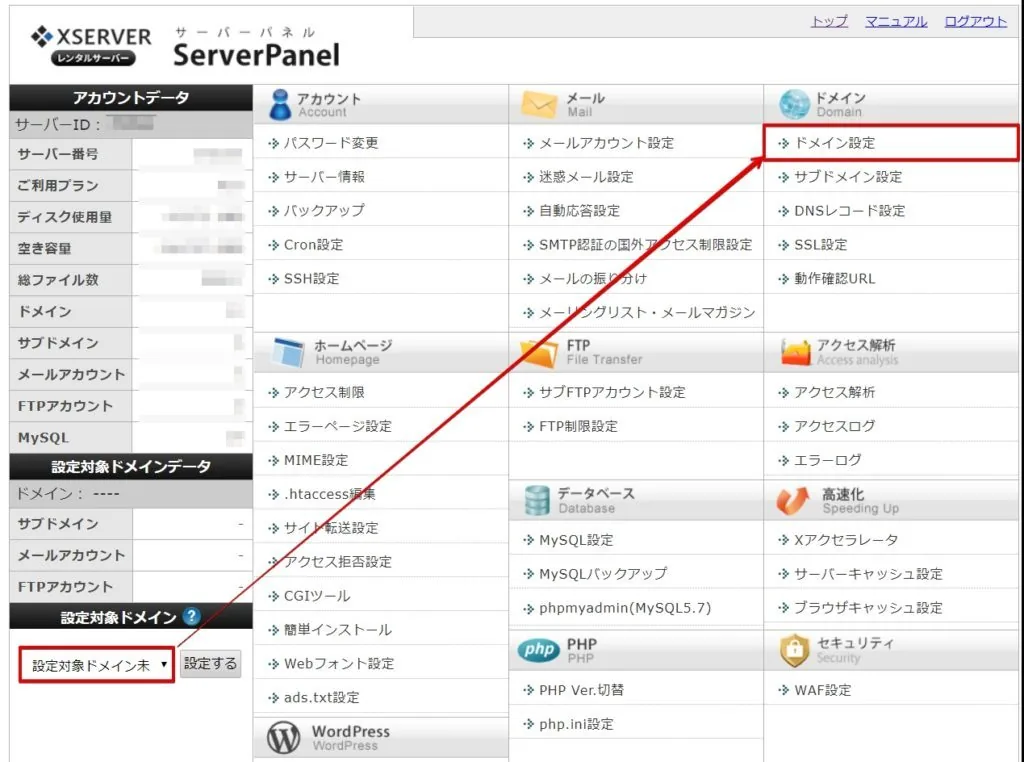The height and width of the screenshot is (762, 1024).
Task: Open サブドメイン設定
Action: tap(848, 177)
